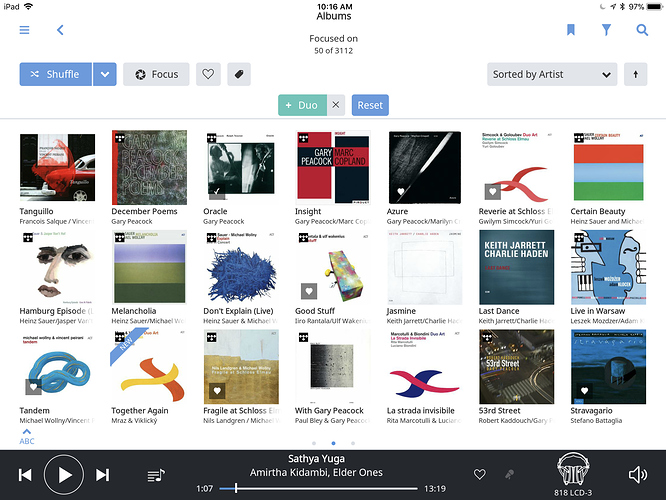Click the Mraz & Viklický artist name

tap(134, 421)
